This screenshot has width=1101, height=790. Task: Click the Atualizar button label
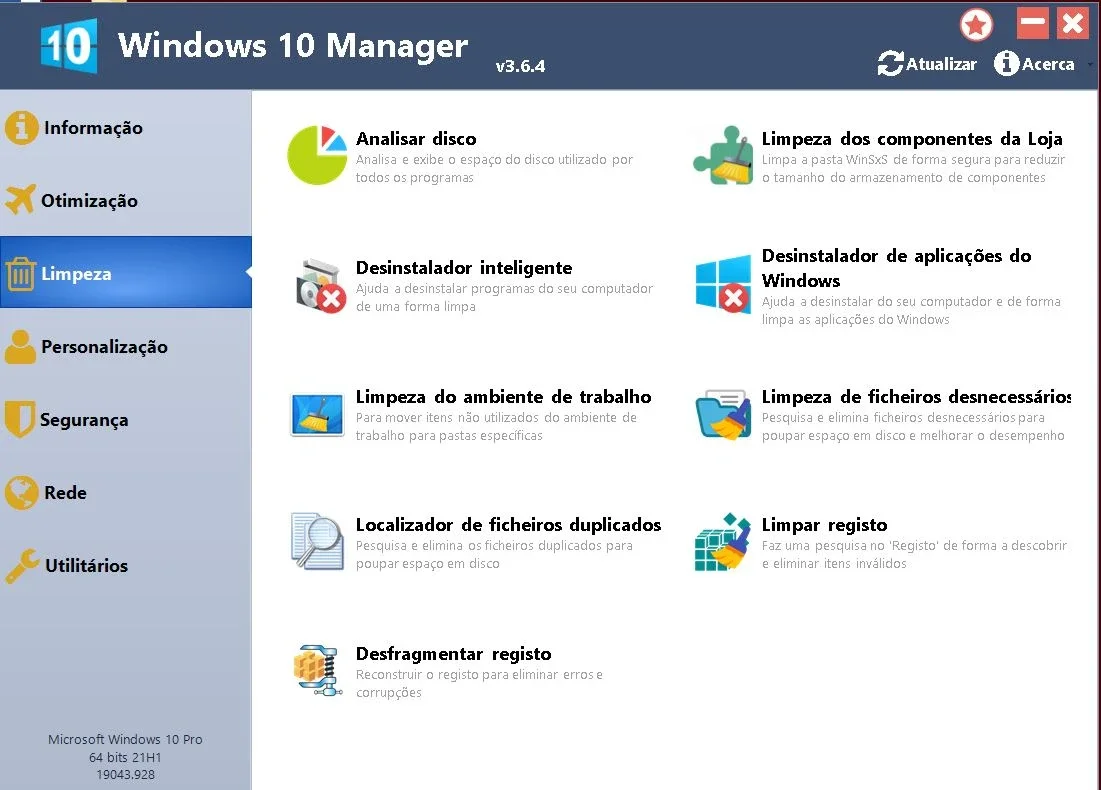point(941,64)
